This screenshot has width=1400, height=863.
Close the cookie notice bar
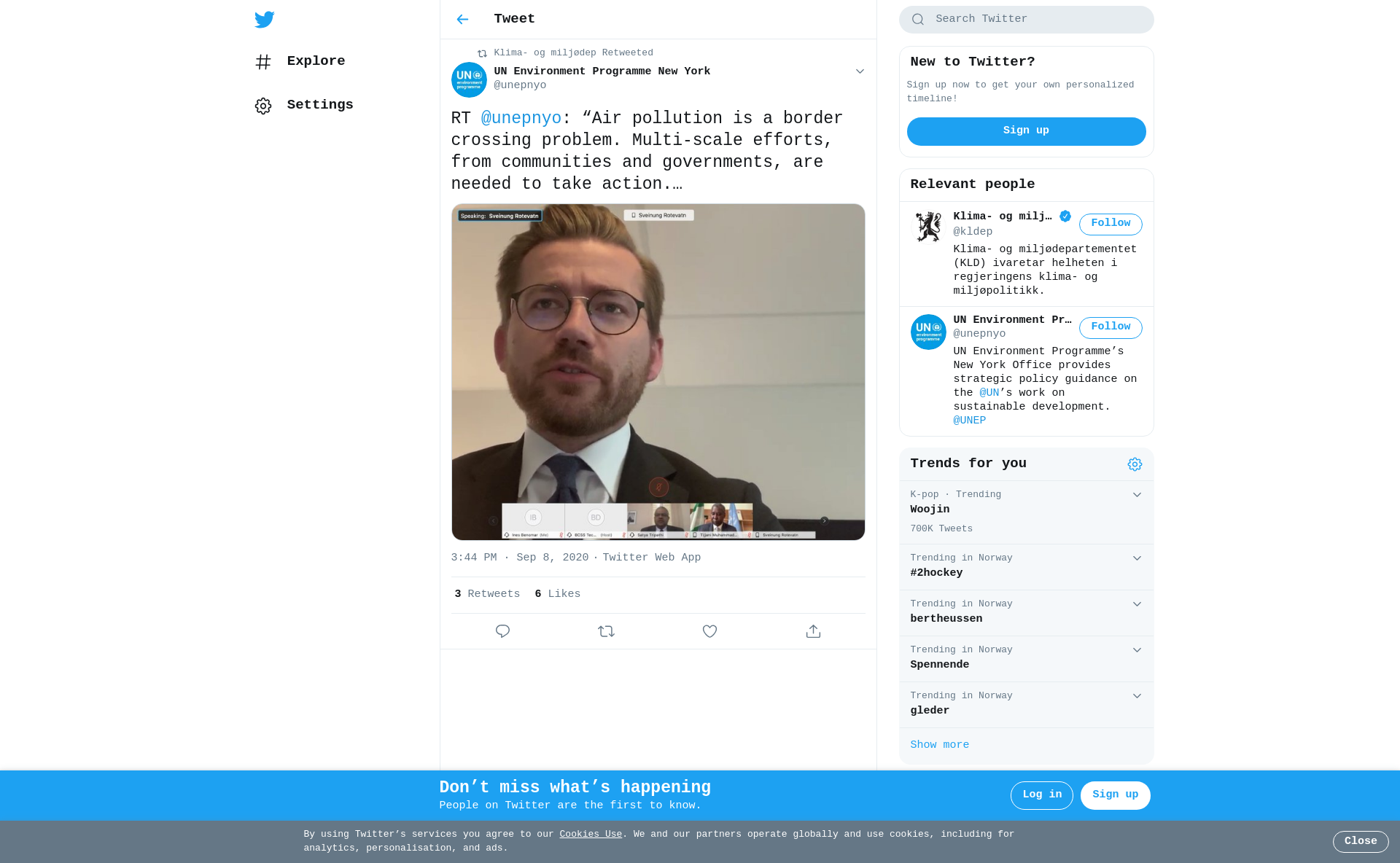(1360, 842)
